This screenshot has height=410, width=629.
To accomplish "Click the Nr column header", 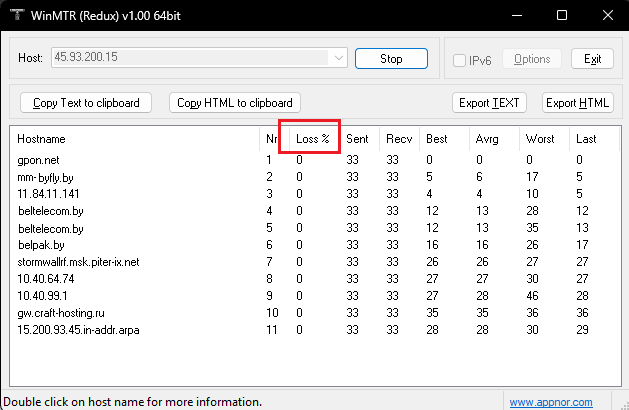I will click(x=272, y=139).
